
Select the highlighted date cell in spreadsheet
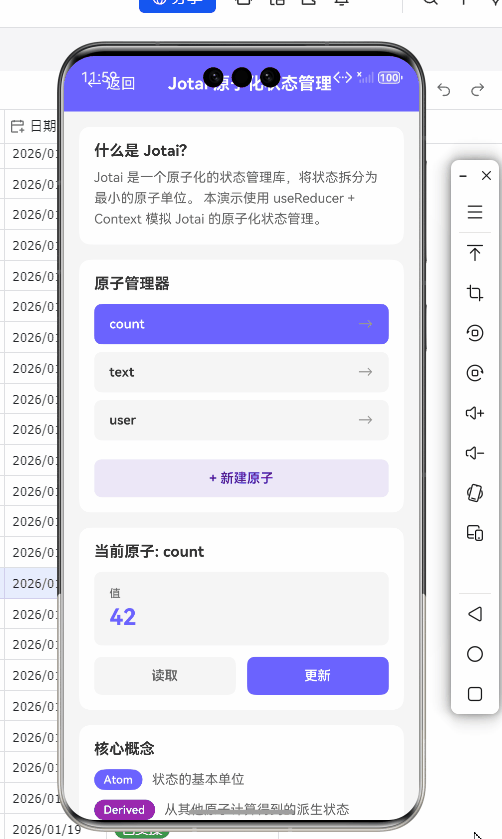[x=31, y=583]
